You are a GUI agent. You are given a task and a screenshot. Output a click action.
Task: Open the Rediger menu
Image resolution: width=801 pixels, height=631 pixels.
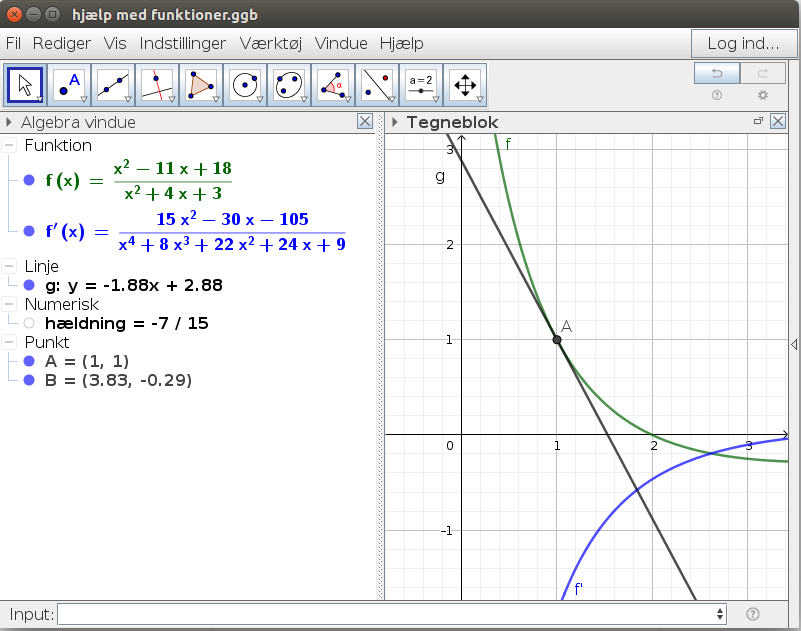point(62,43)
